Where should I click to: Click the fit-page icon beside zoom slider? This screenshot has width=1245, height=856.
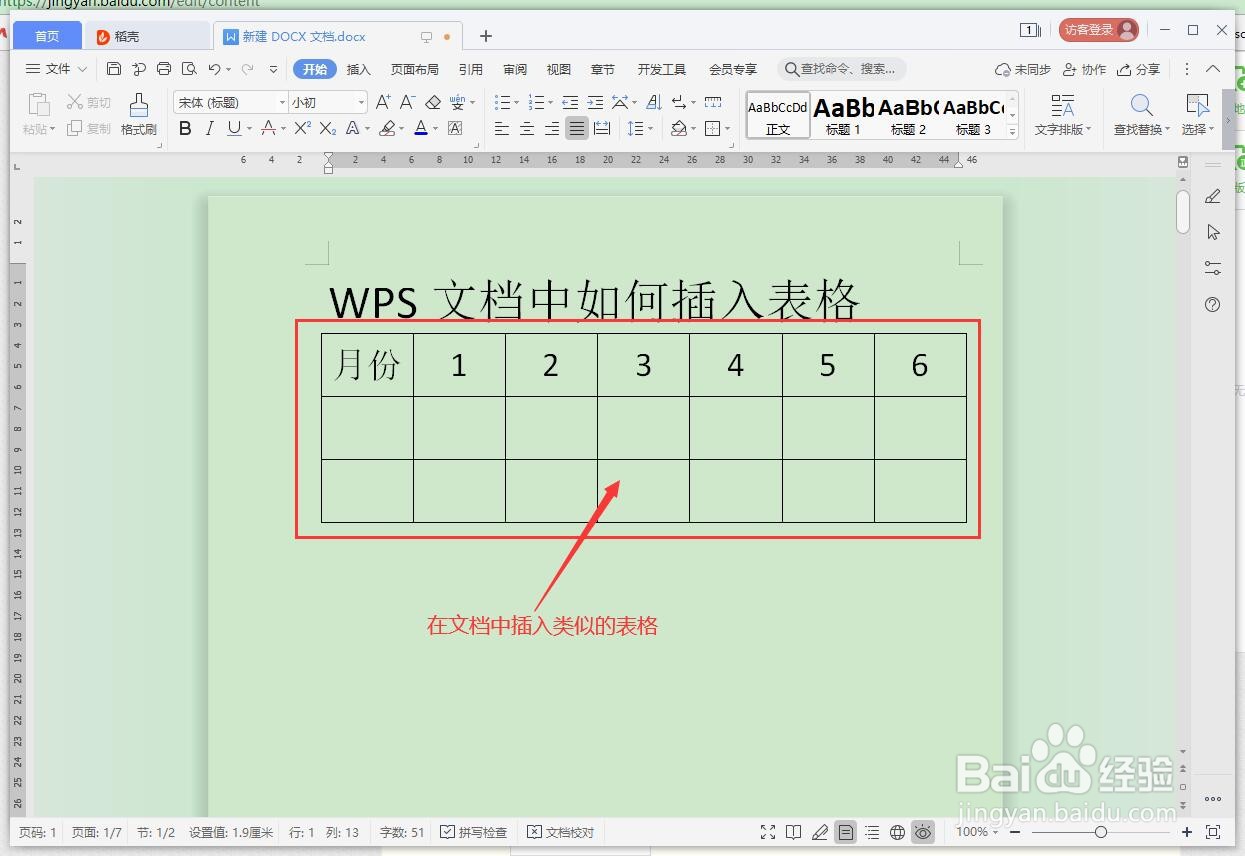click(1213, 832)
